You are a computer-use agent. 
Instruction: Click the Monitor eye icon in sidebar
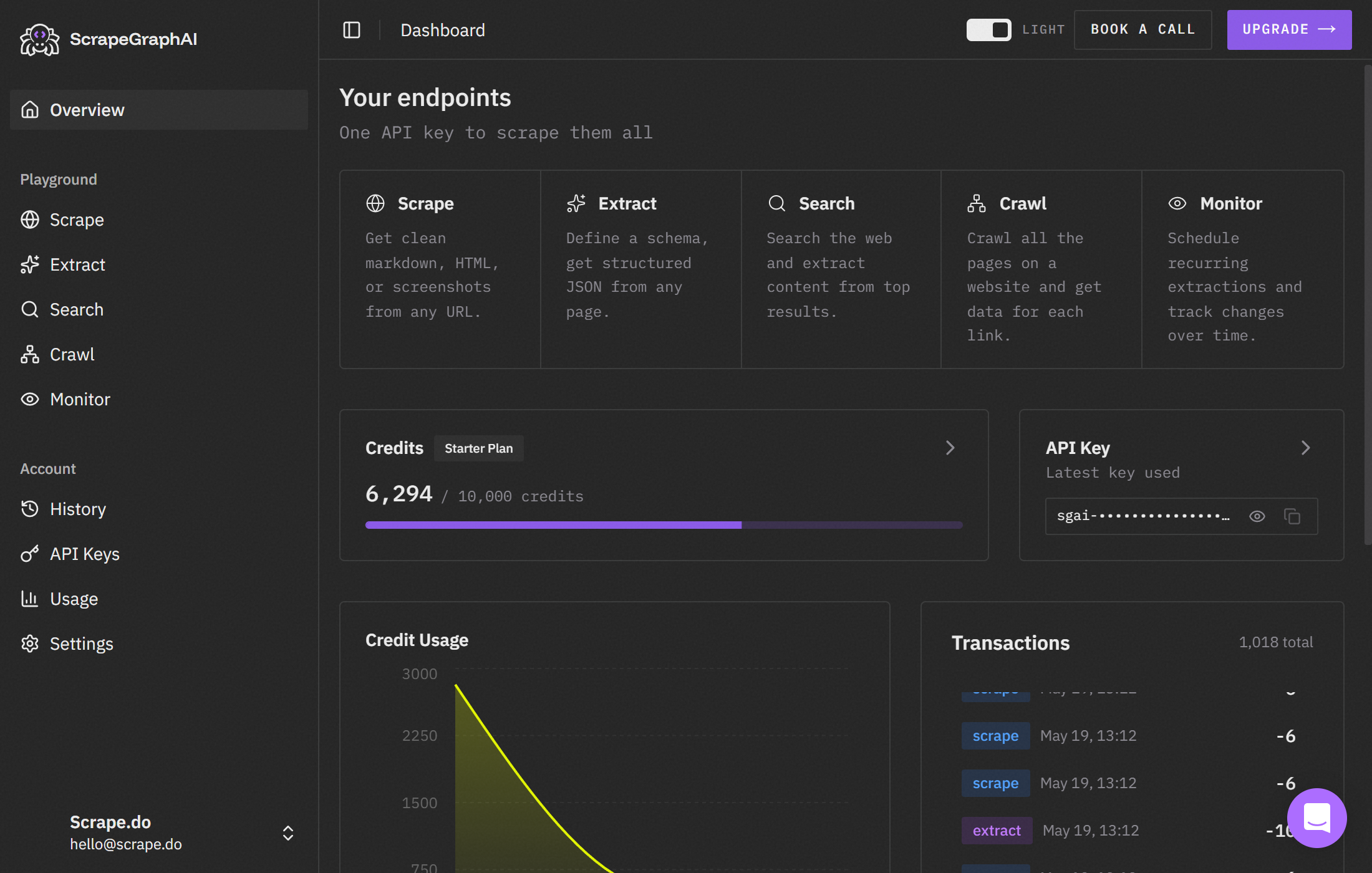tap(30, 399)
